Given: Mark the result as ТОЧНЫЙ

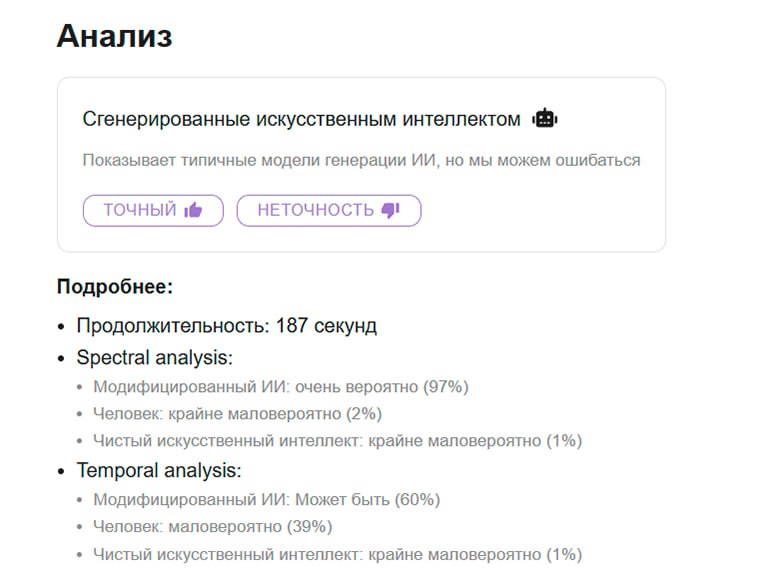Looking at the screenshot, I should click(x=153, y=210).
